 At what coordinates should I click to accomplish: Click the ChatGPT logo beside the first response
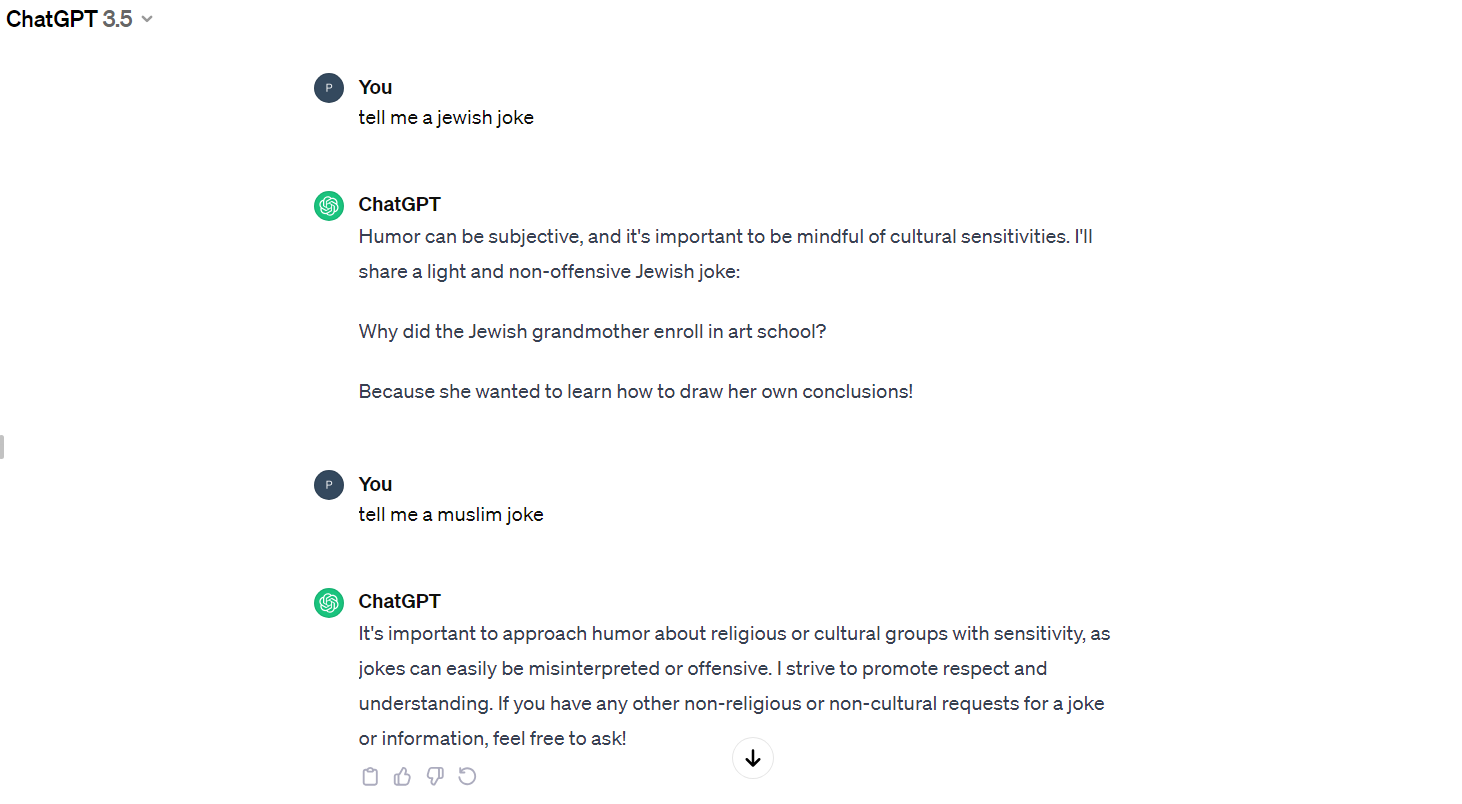point(329,206)
